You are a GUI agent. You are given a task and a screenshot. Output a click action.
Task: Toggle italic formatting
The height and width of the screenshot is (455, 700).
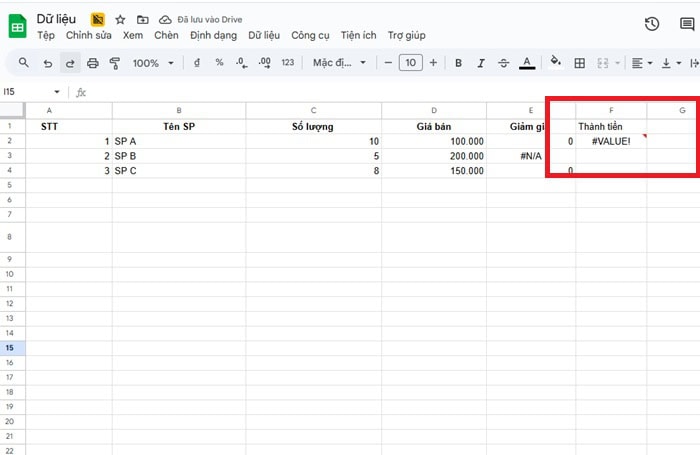[481, 63]
